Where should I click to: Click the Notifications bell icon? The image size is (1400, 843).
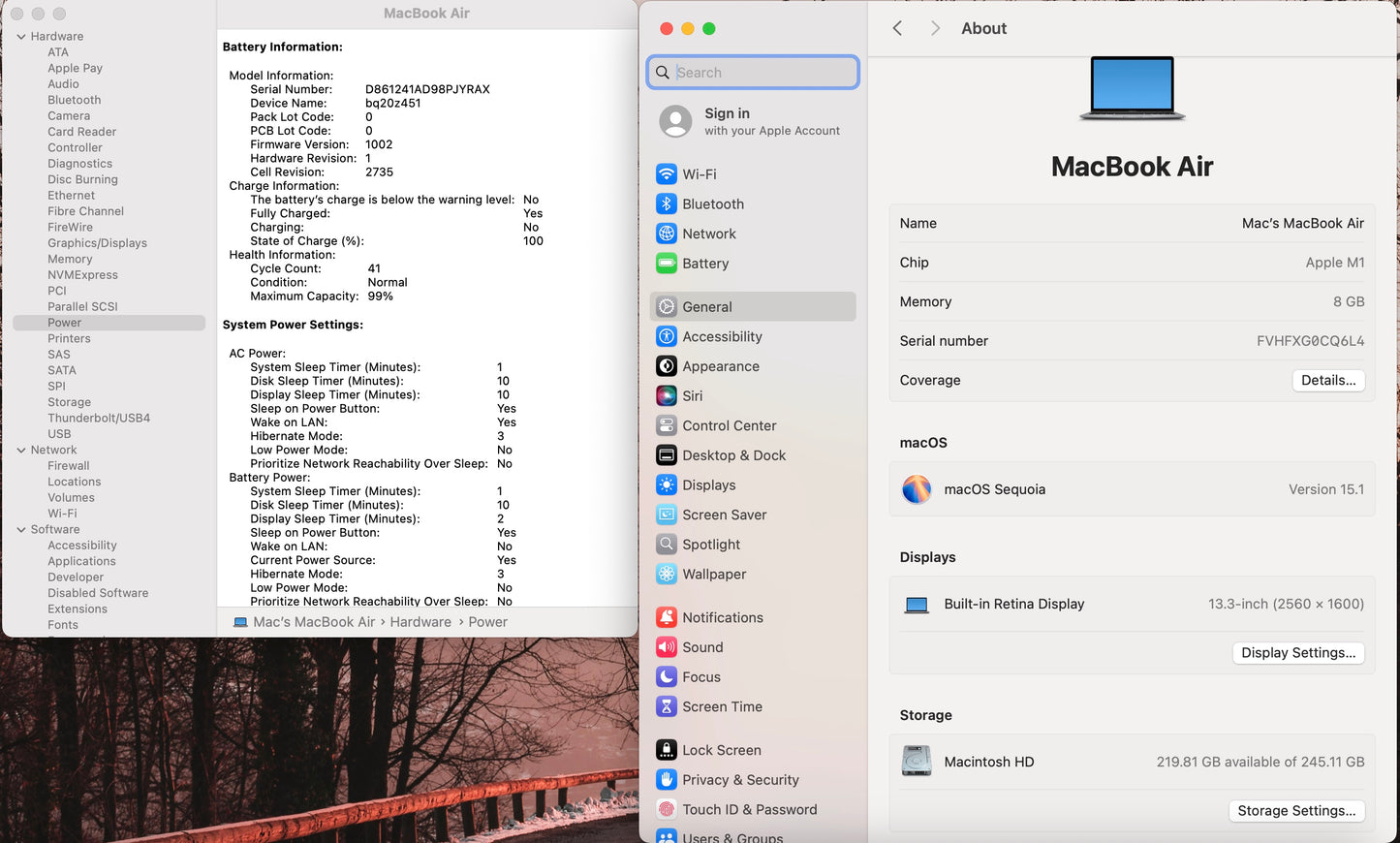click(x=666, y=618)
